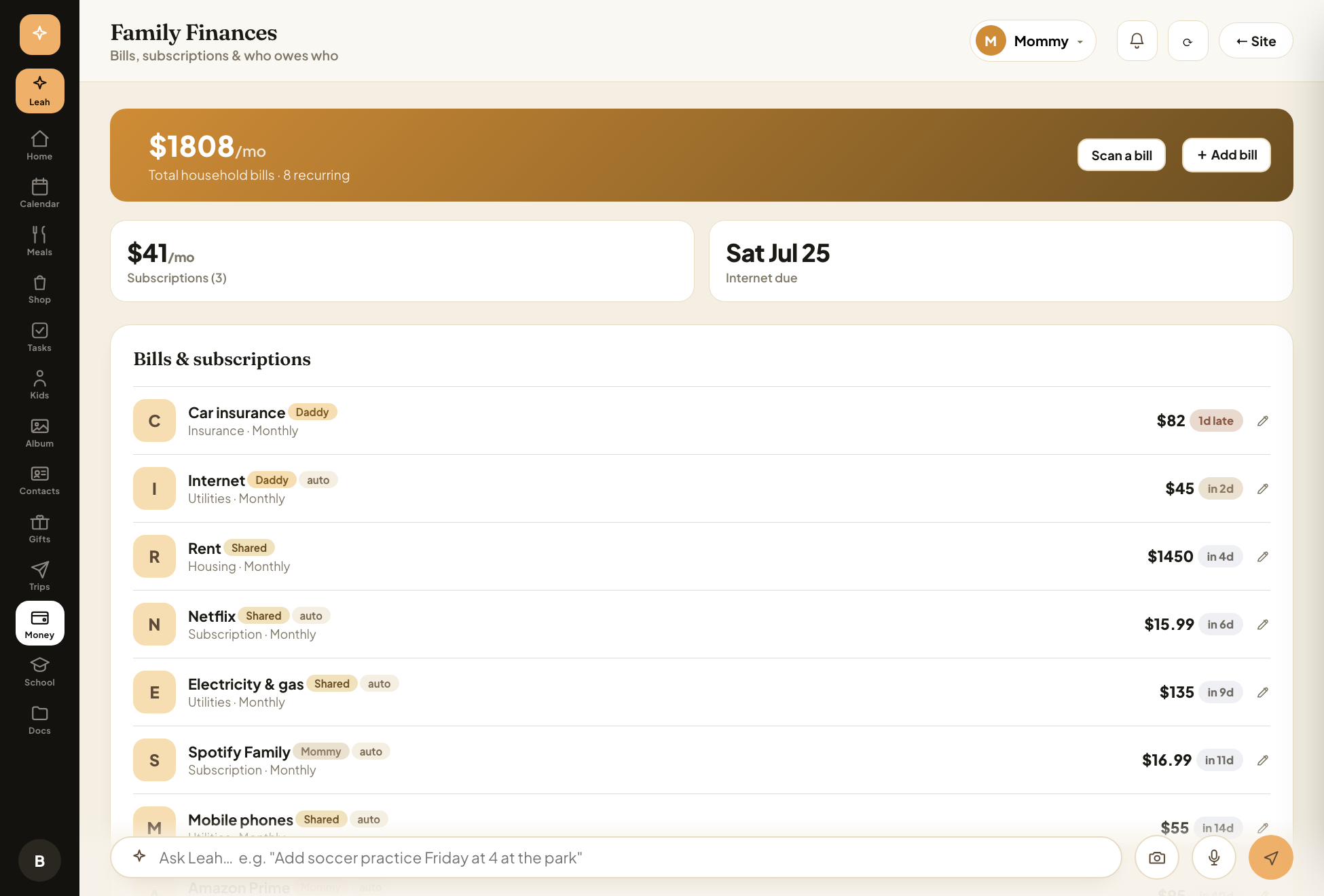The height and width of the screenshot is (896, 1324).
Task: Edit the Electricity & gas bill
Action: tap(1262, 692)
